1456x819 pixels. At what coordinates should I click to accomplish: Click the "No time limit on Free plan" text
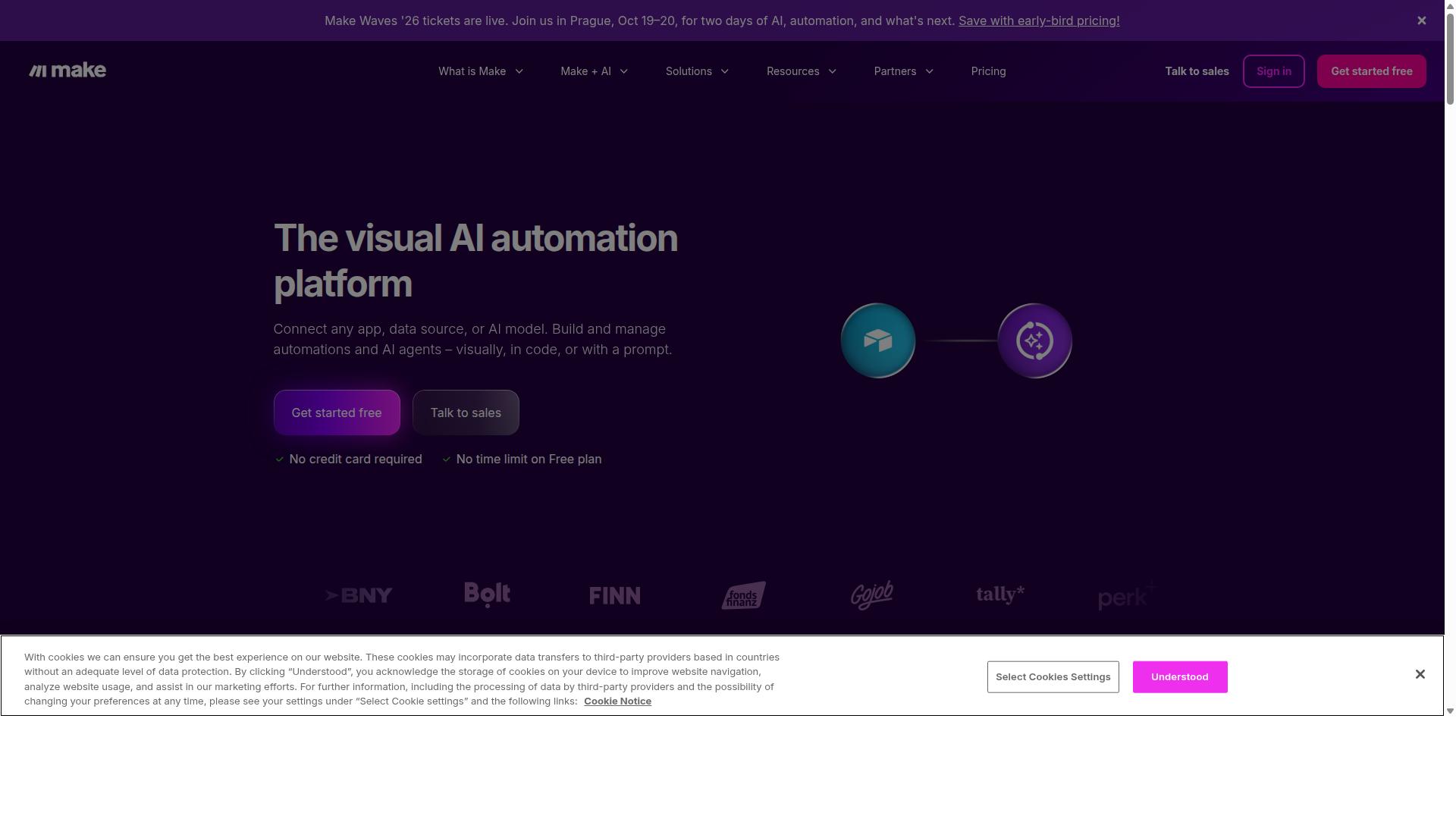529,460
